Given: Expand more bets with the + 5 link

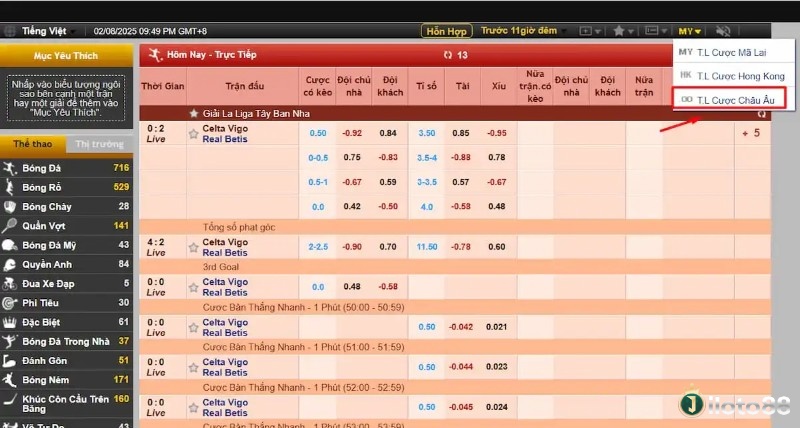Looking at the screenshot, I should click(751, 133).
